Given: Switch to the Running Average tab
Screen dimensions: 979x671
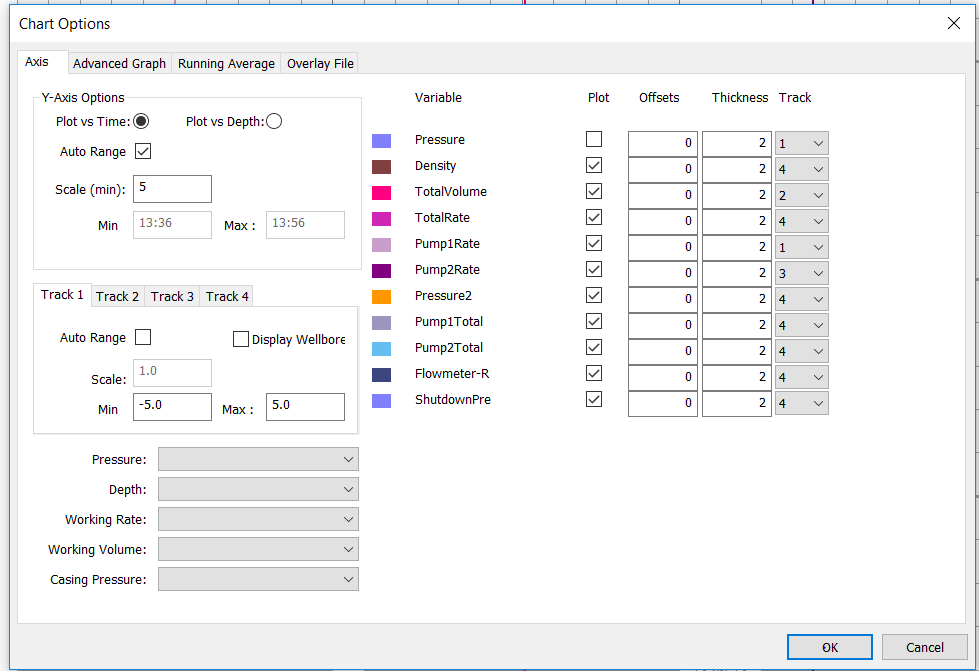Looking at the screenshot, I should [226, 63].
